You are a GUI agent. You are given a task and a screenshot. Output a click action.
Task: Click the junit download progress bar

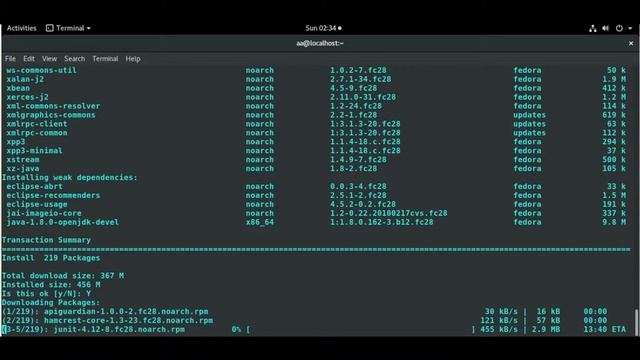(361, 330)
